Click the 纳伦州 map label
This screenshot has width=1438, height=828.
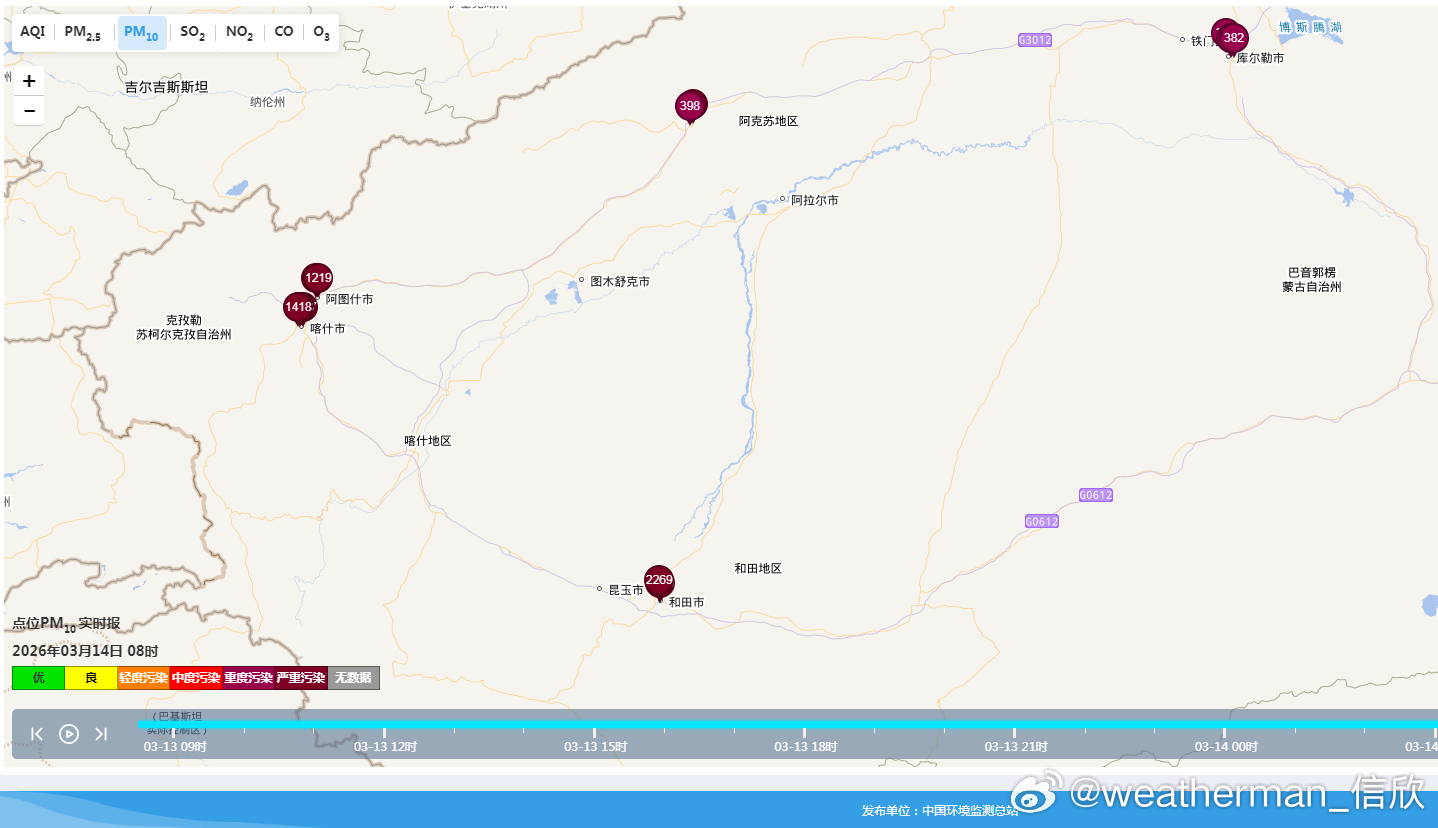[267, 102]
